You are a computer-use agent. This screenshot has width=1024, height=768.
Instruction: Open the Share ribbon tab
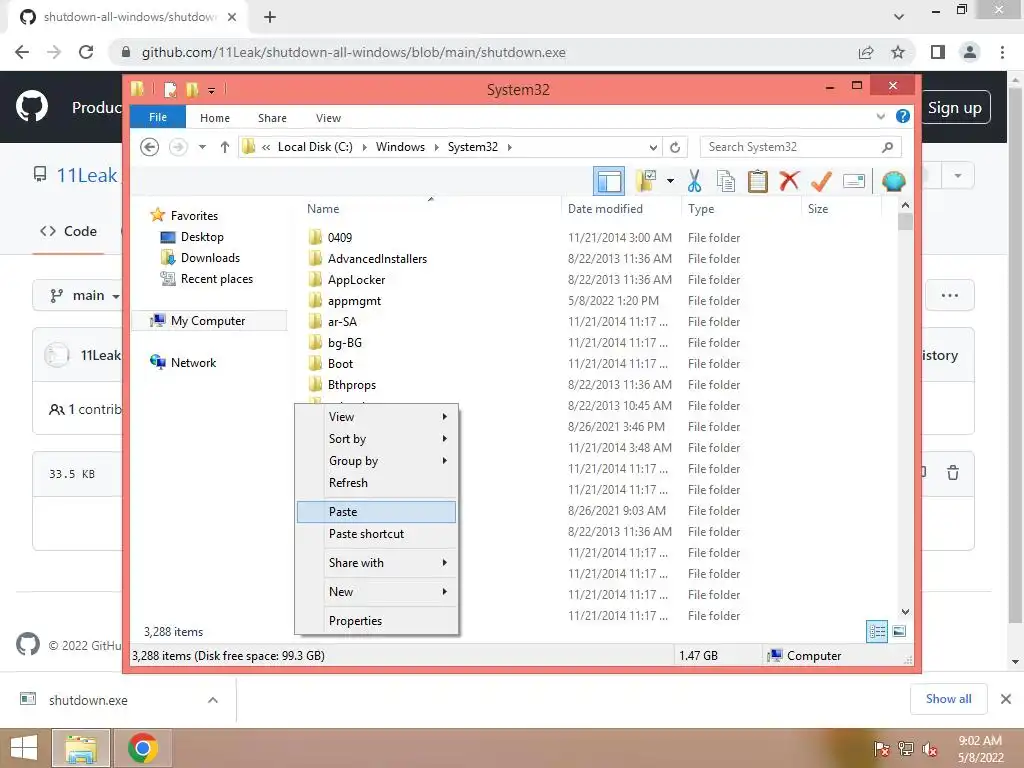pyautogui.click(x=272, y=118)
